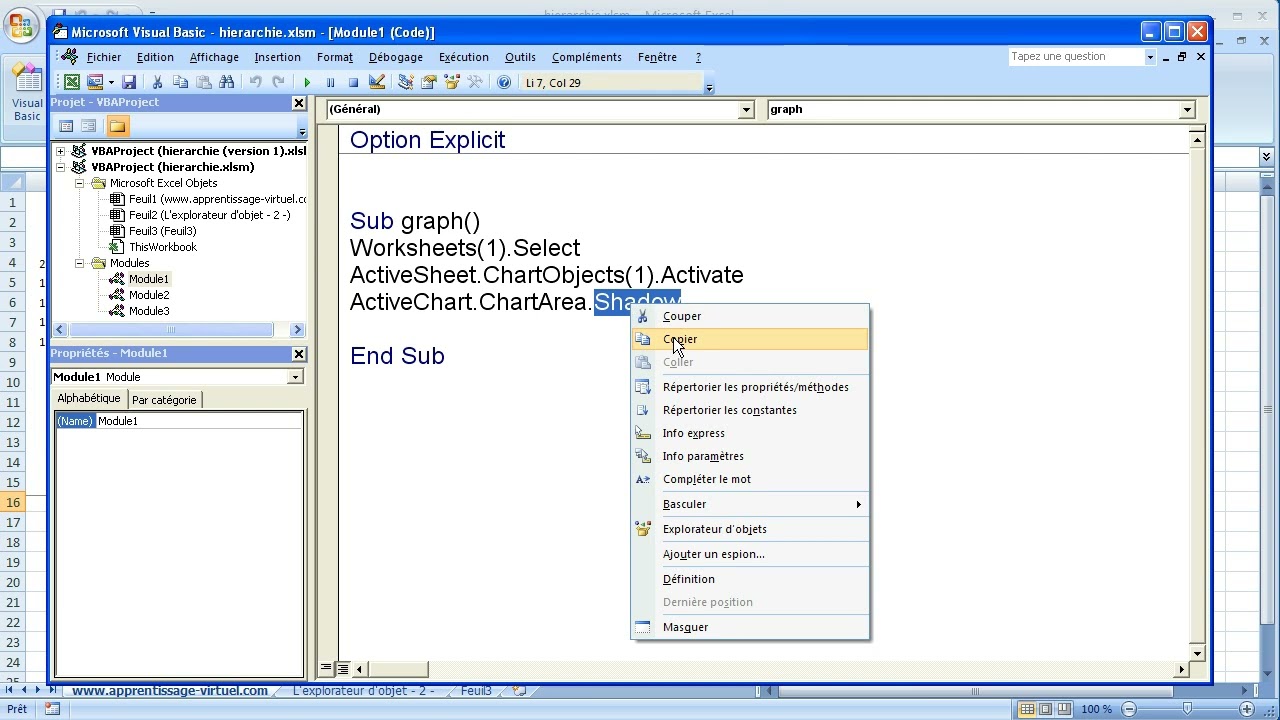Click the Break (pause) icon
This screenshot has height=720, width=1280.
pyautogui.click(x=330, y=82)
